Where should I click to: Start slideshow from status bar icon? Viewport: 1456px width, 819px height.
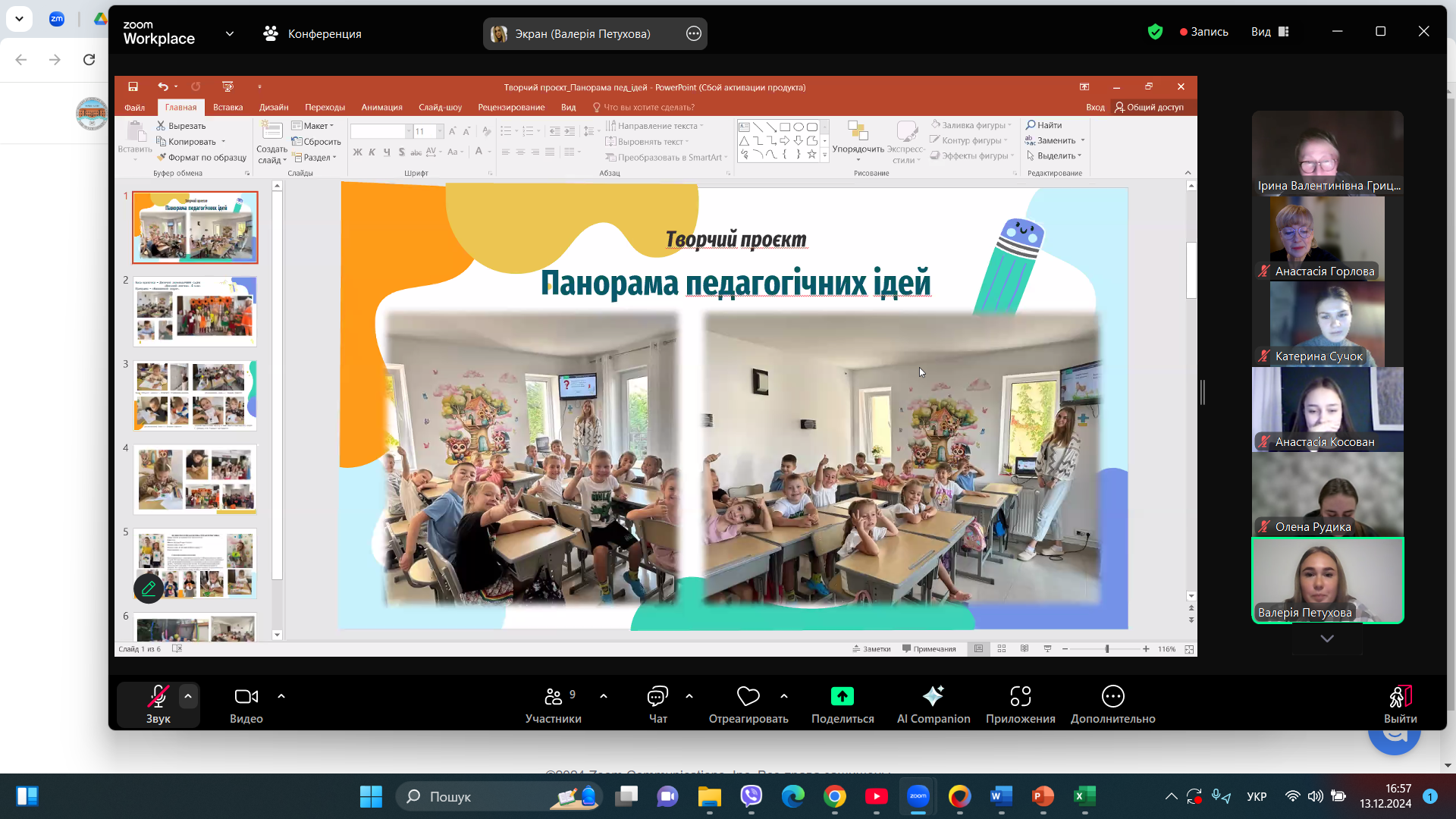click(1047, 649)
